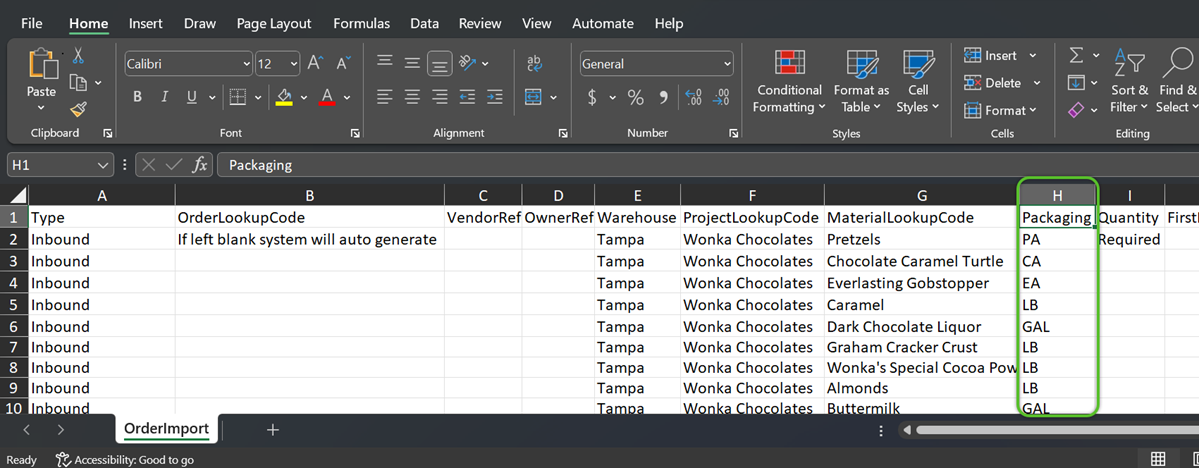This screenshot has width=1199, height=468.
Task: Select the OrderImport sheet tab
Action: tap(167, 429)
